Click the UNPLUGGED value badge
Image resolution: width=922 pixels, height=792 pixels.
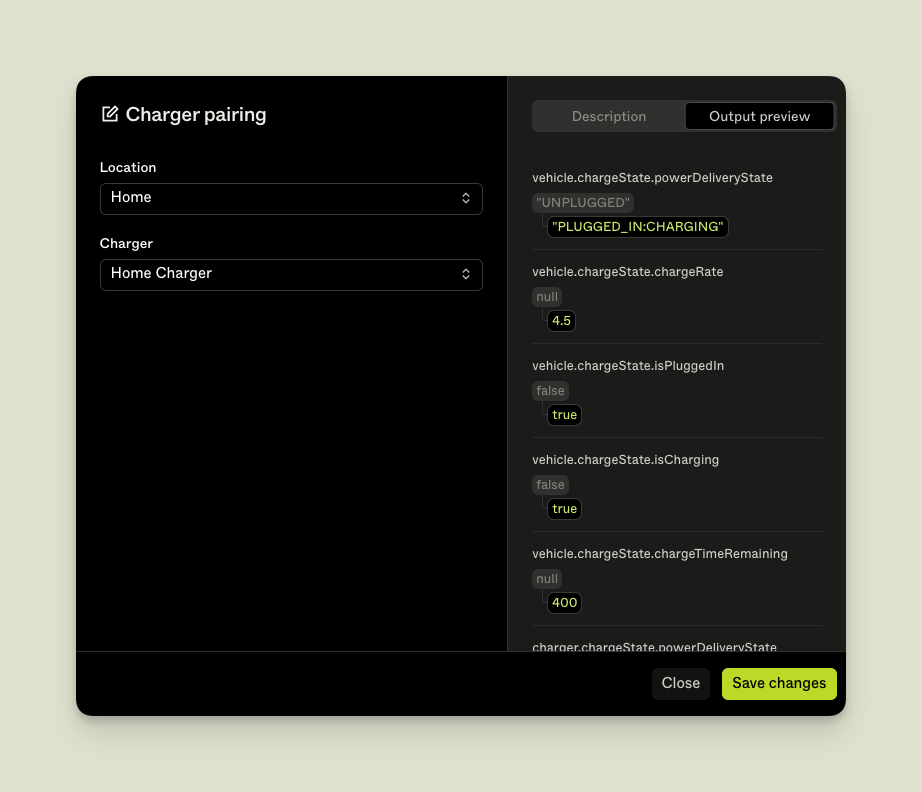pos(583,202)
